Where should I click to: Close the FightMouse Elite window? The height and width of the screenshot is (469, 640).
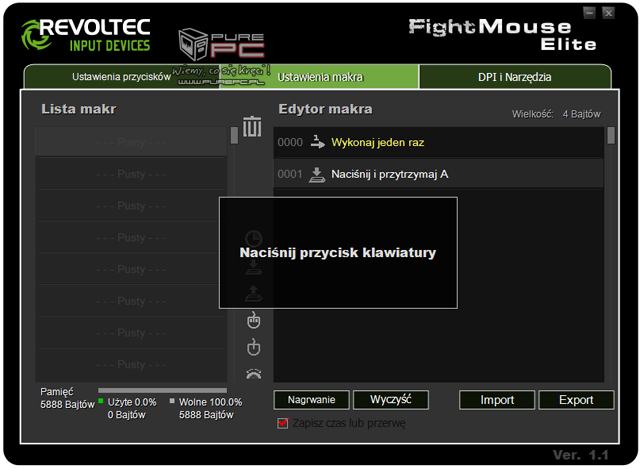point(608,13)
